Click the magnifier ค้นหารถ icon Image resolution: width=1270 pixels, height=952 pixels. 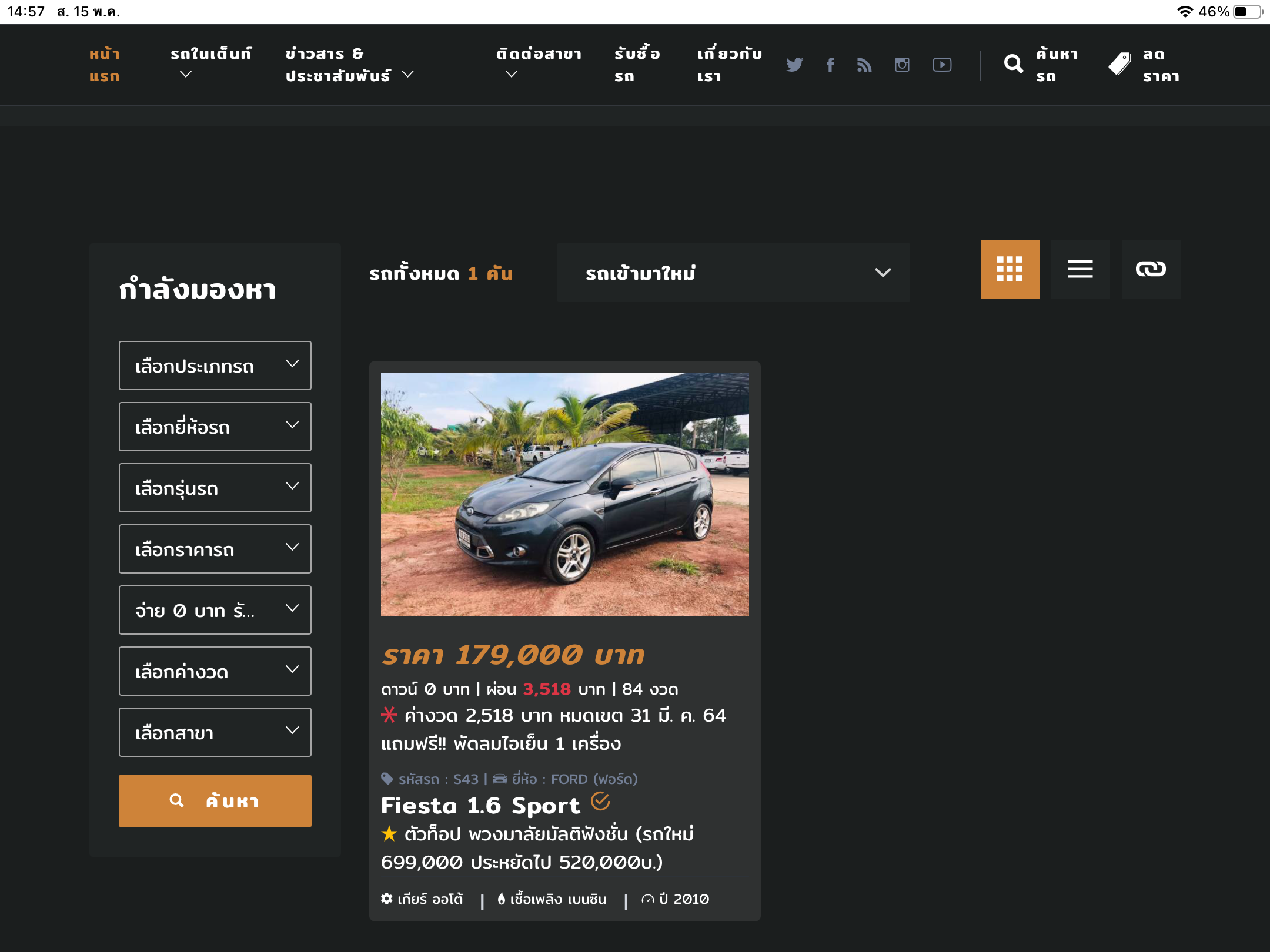(x=1014, y=64)
